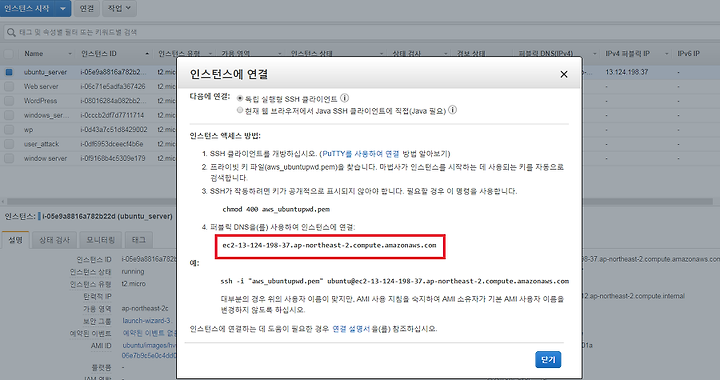Click the 연결 button in toolbar
The width and height of the screenshot is (720, 380).
pos(87,8)
